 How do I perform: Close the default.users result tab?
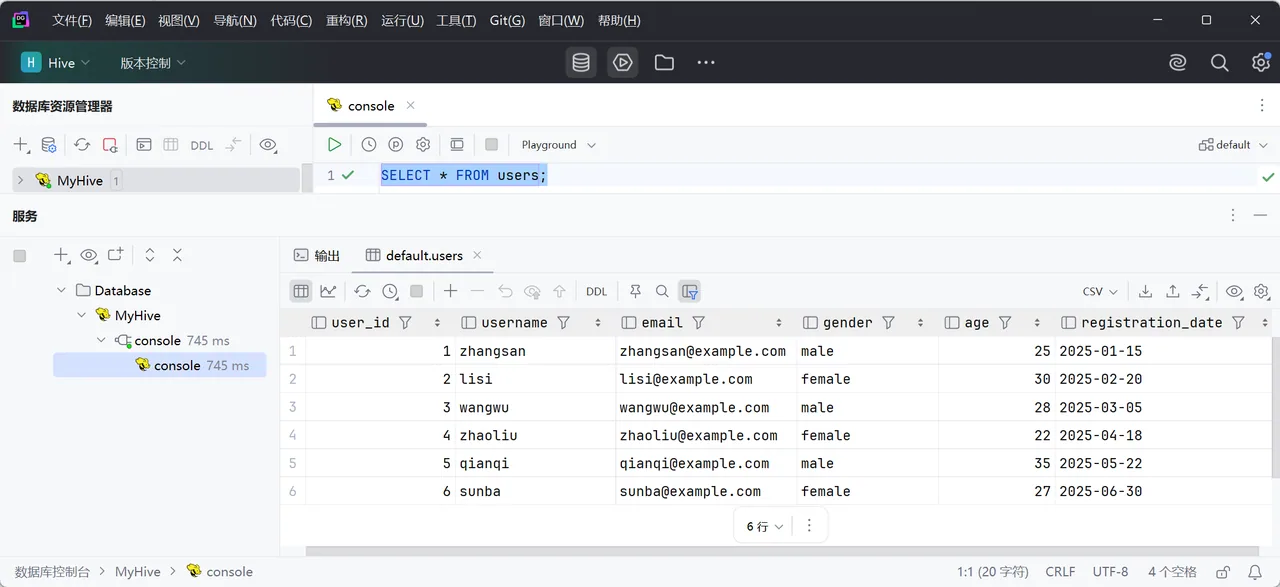[477, 255]
